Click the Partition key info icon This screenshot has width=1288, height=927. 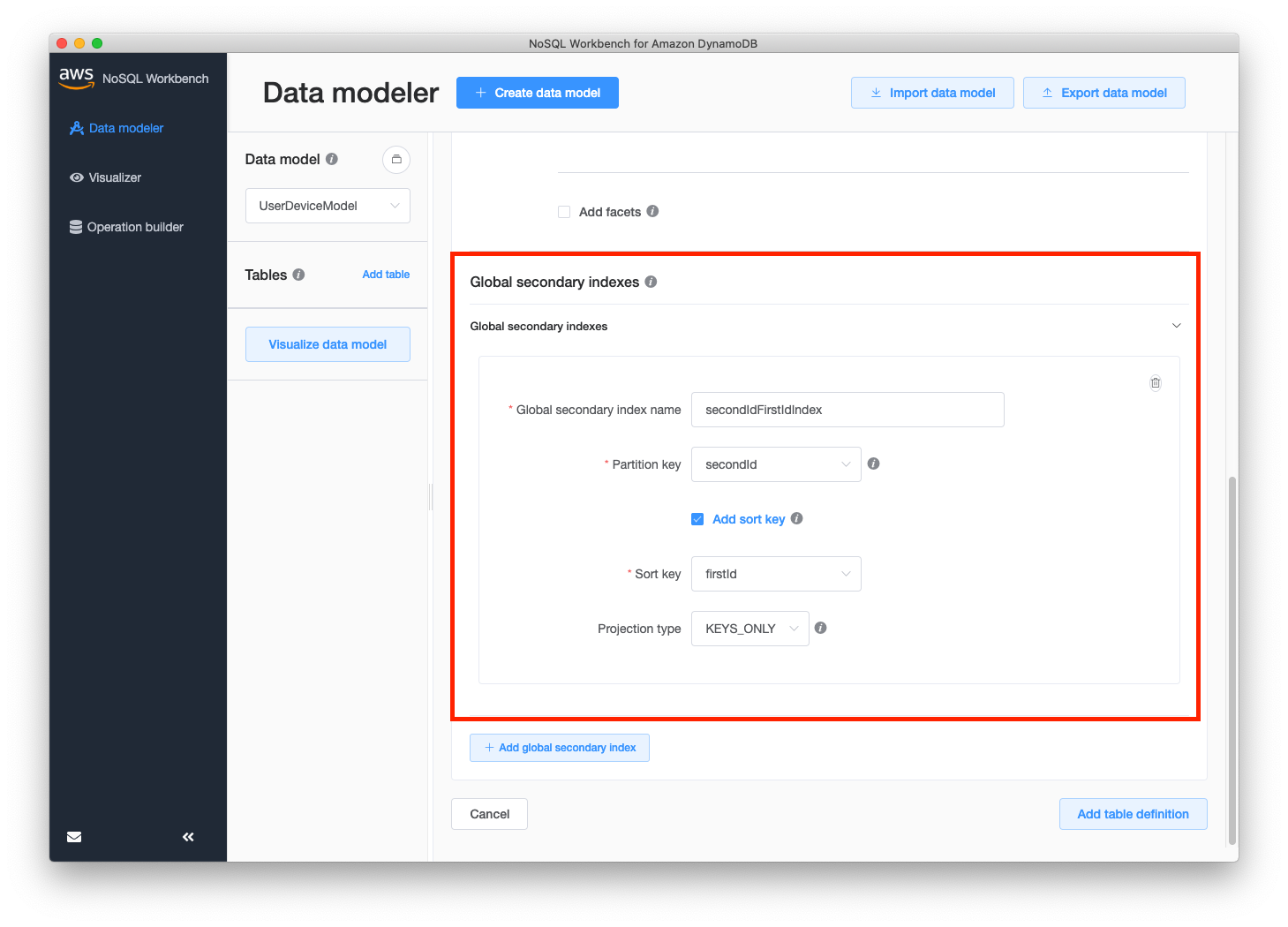pos(873,463)
